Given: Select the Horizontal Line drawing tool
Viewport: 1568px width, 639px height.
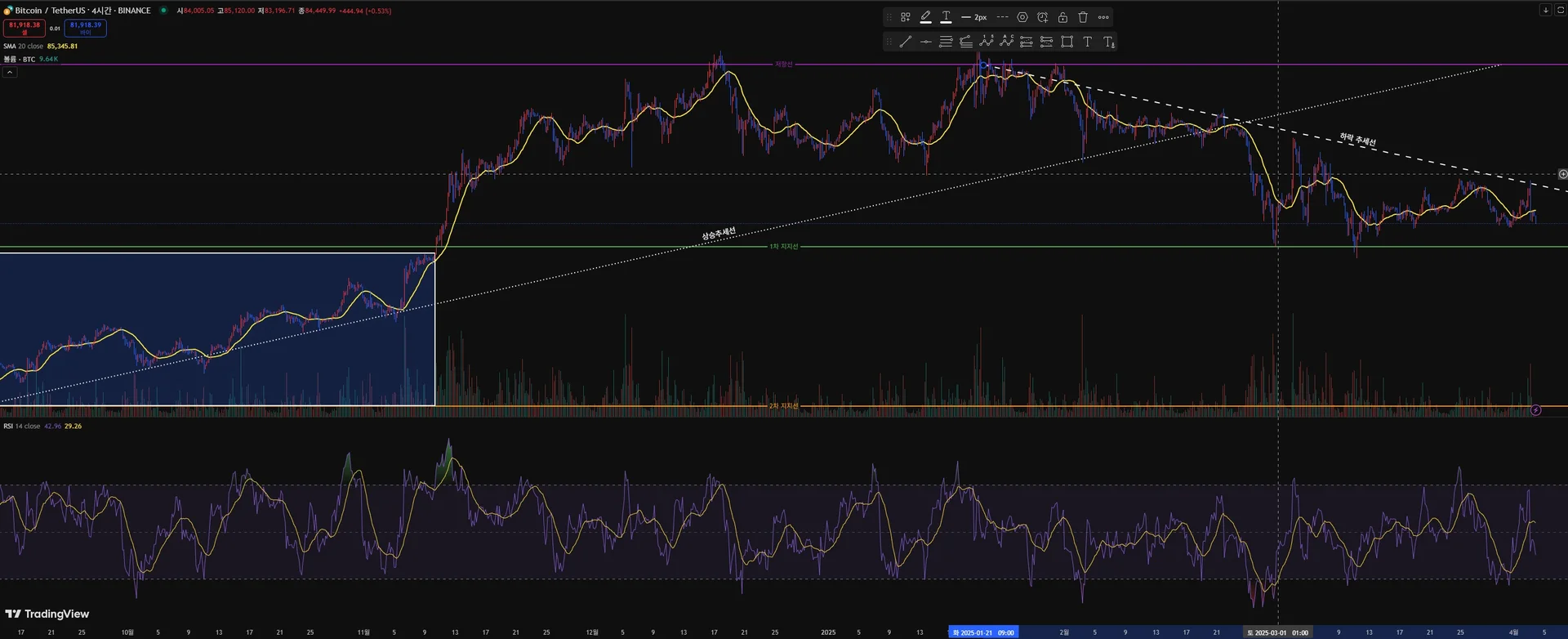Looking at the screenshot, I should tap(925, 42).
